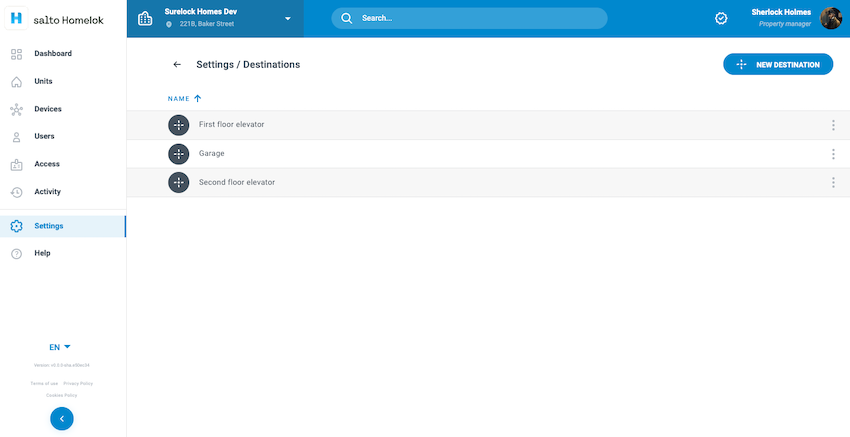Click the Sherlock Holmes user name

pyautogui.click(x=781, y=12)
